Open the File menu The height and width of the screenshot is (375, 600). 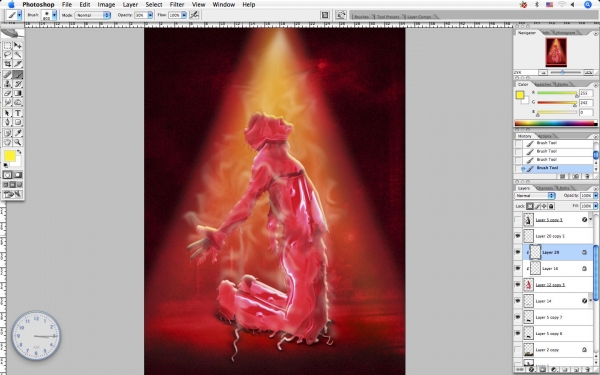[x=67, y=5]
